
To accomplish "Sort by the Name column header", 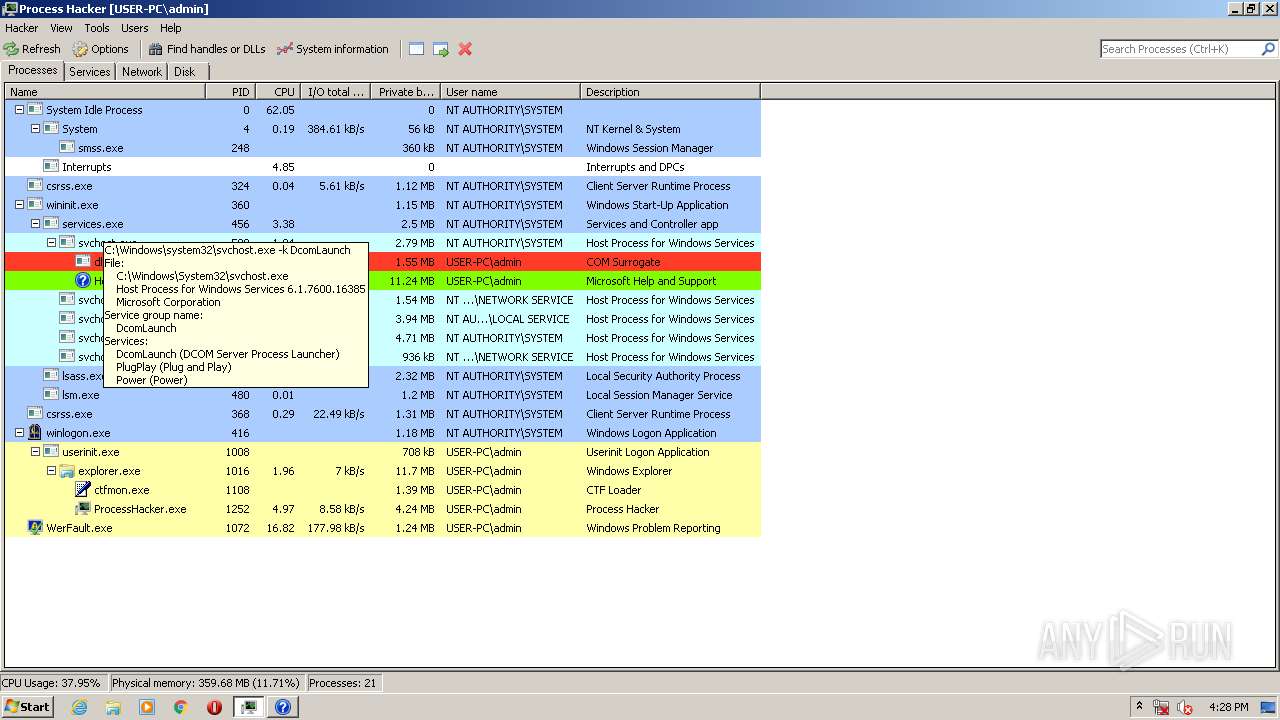I will pyautogui.click(x=105, y=92).
